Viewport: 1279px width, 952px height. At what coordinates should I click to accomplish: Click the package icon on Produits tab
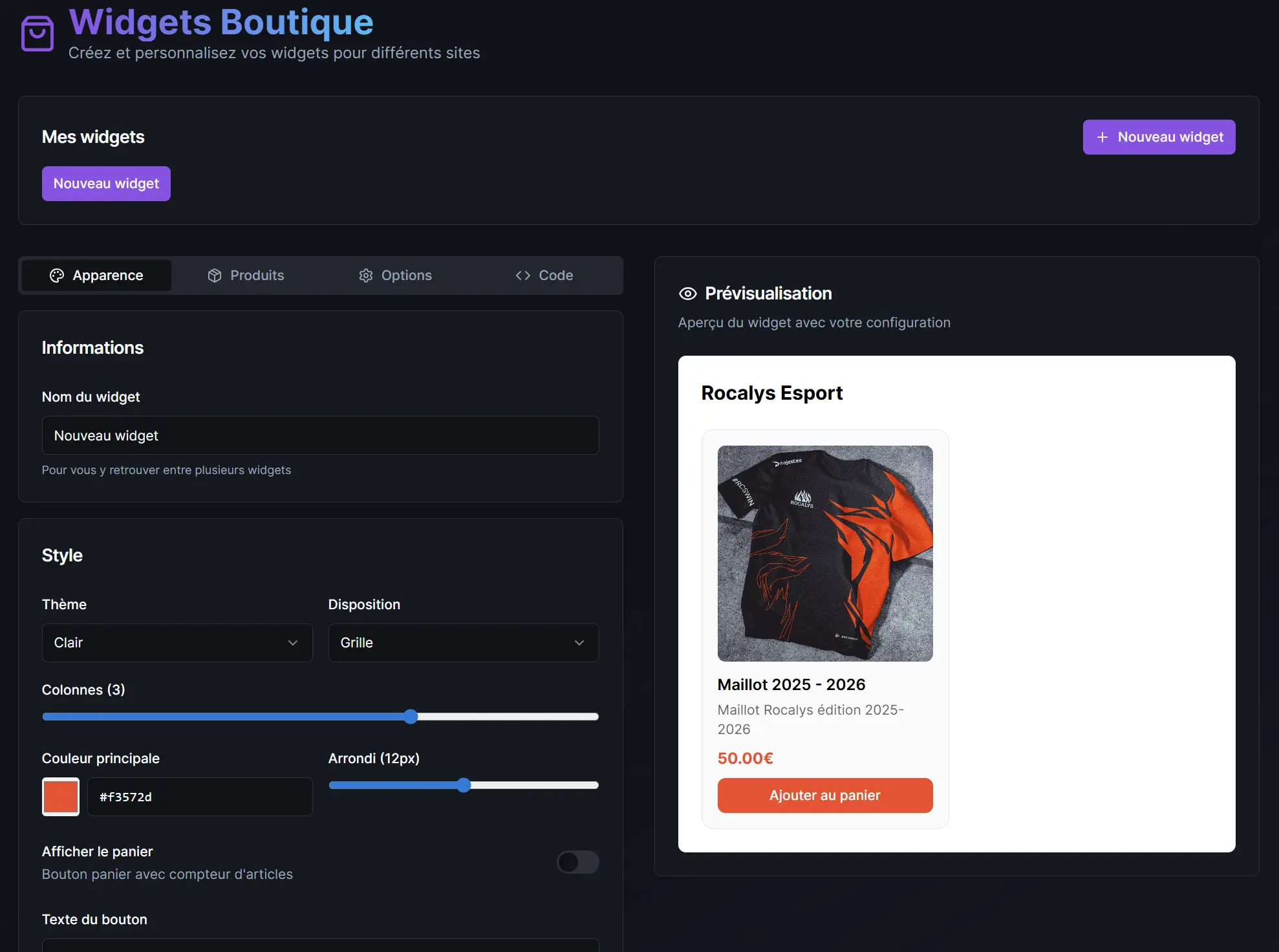coord(215,275)
